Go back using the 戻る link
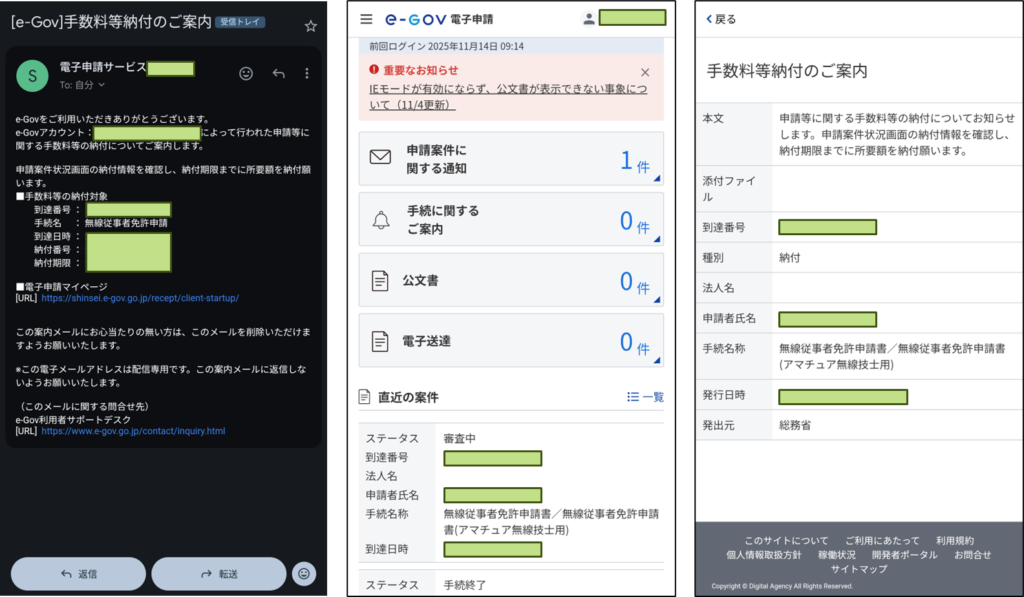Image resolution: width=1024 pixels, height=597 pixels. [721, 19]
